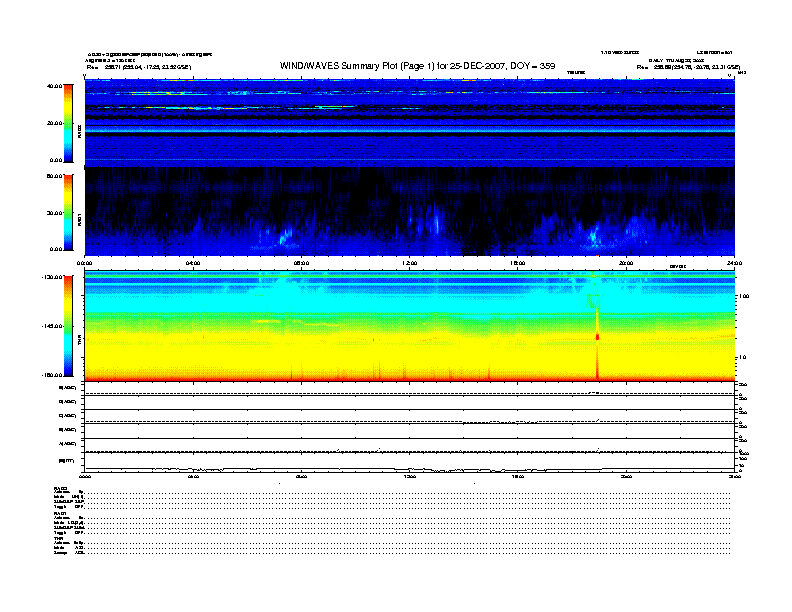This screenshot has width=792, height=612.
Task: Click the TNR spectrogram panel
Action: (x=410, y=326)
